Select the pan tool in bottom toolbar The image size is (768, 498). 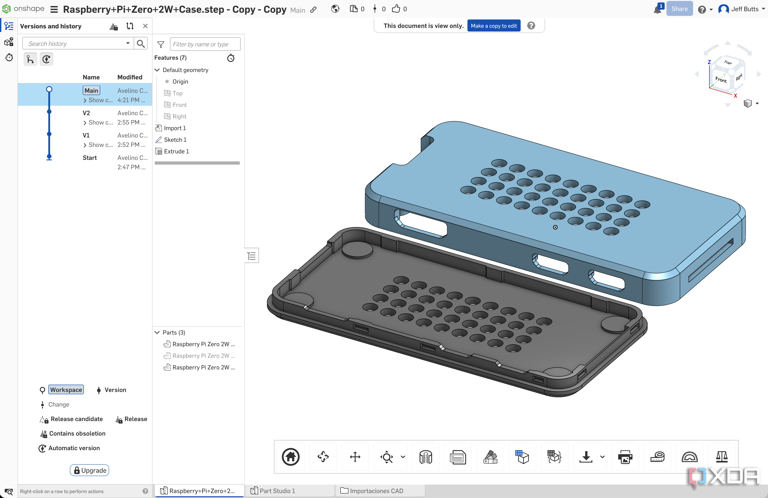(355, 457)
